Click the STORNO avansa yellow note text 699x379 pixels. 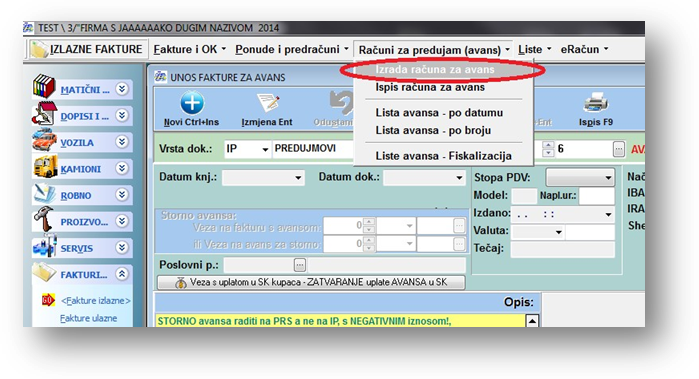pyautogui.click(x=304, y=321)
